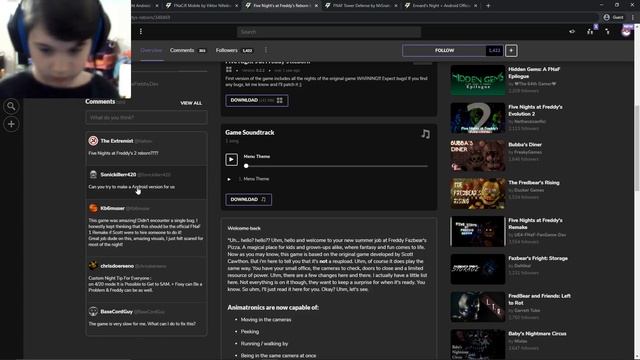The image size is (640, 360).
Task: Click Fazbear's Fright: Storage title link
Action: pyautogui.click(x=538, y=258)
